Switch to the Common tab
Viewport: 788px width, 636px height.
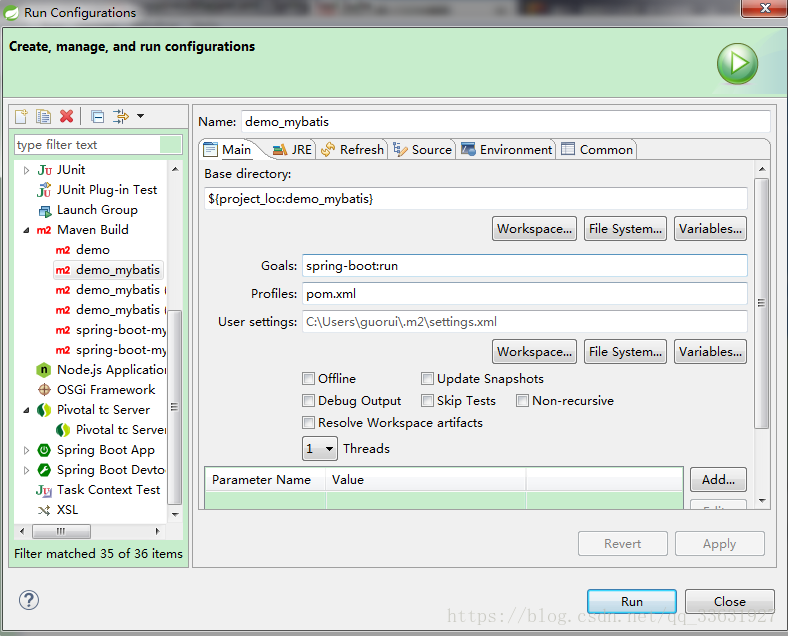[597, 150]
